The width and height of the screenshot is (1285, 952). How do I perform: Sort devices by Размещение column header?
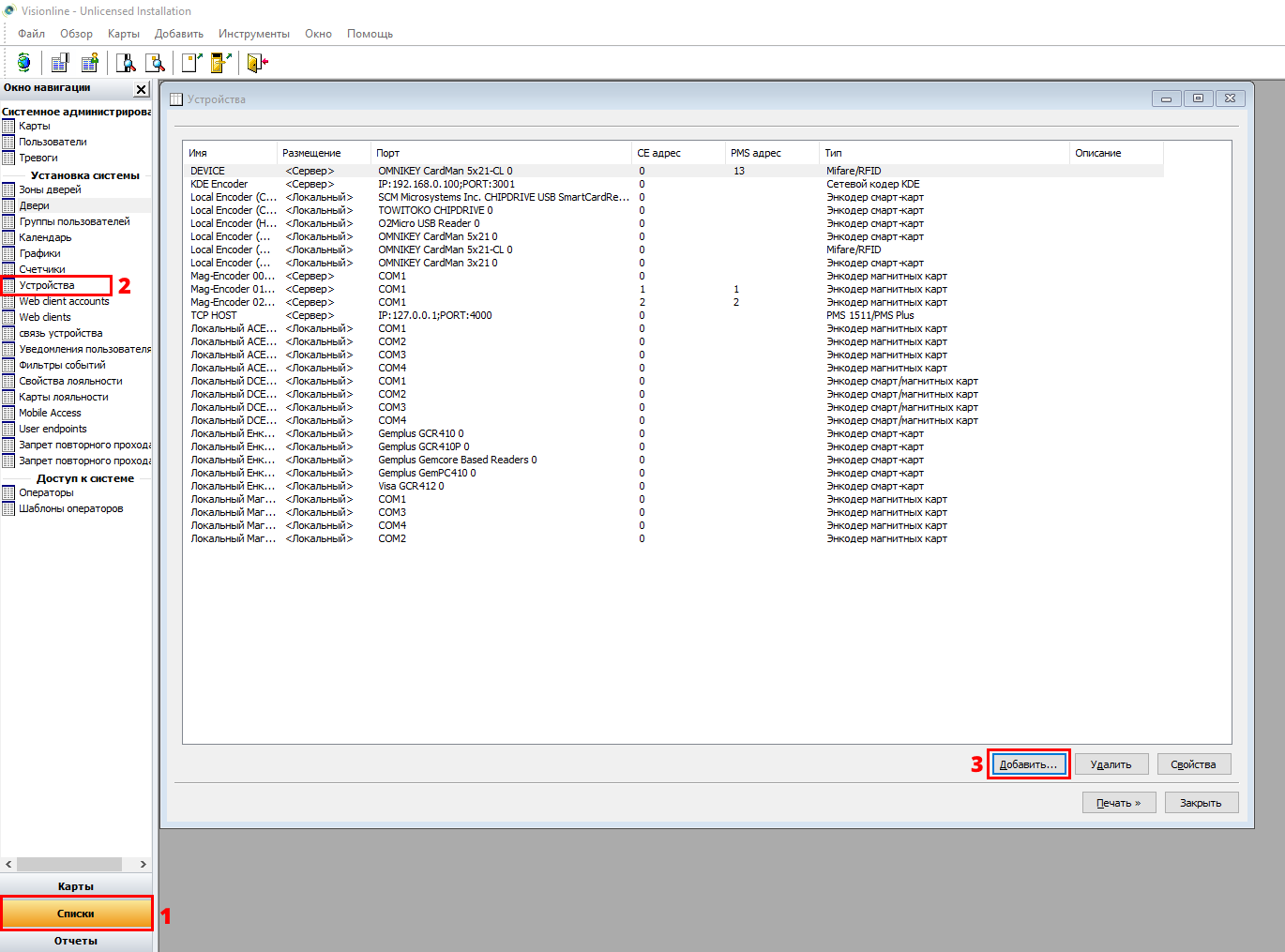click(324, 153)
